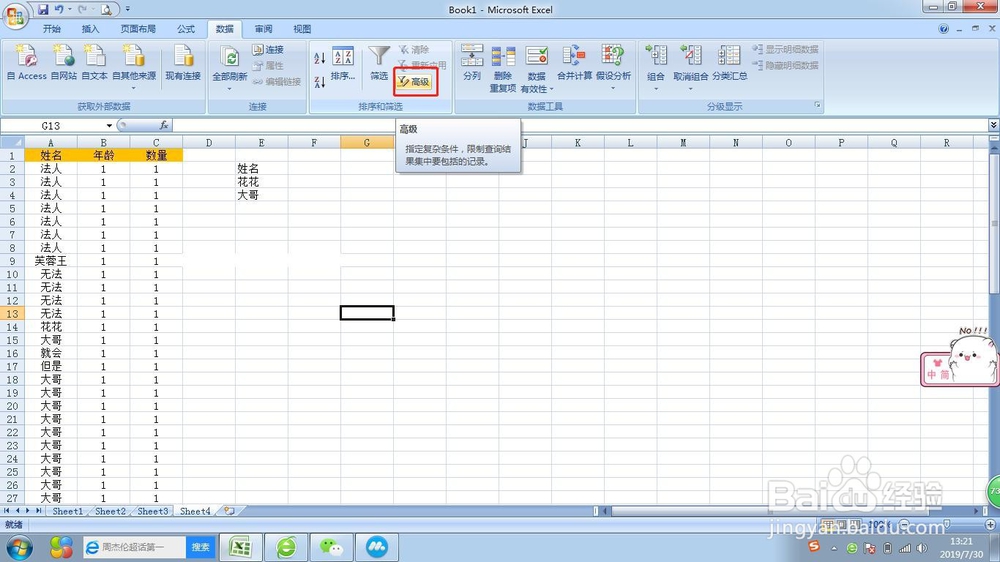Image resolution: width=1000 pixels, height=562 pixels.
Task: Click the Name Box showing G13
Action: tap(51, 126)
